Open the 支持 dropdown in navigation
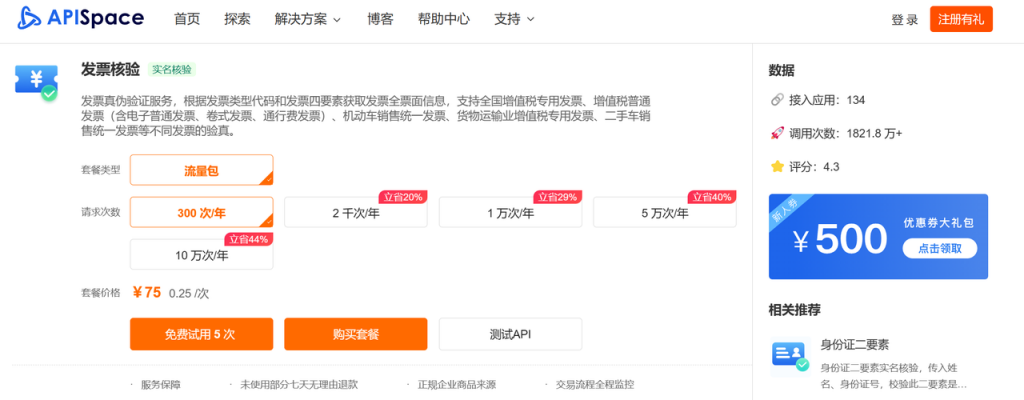 514,19
